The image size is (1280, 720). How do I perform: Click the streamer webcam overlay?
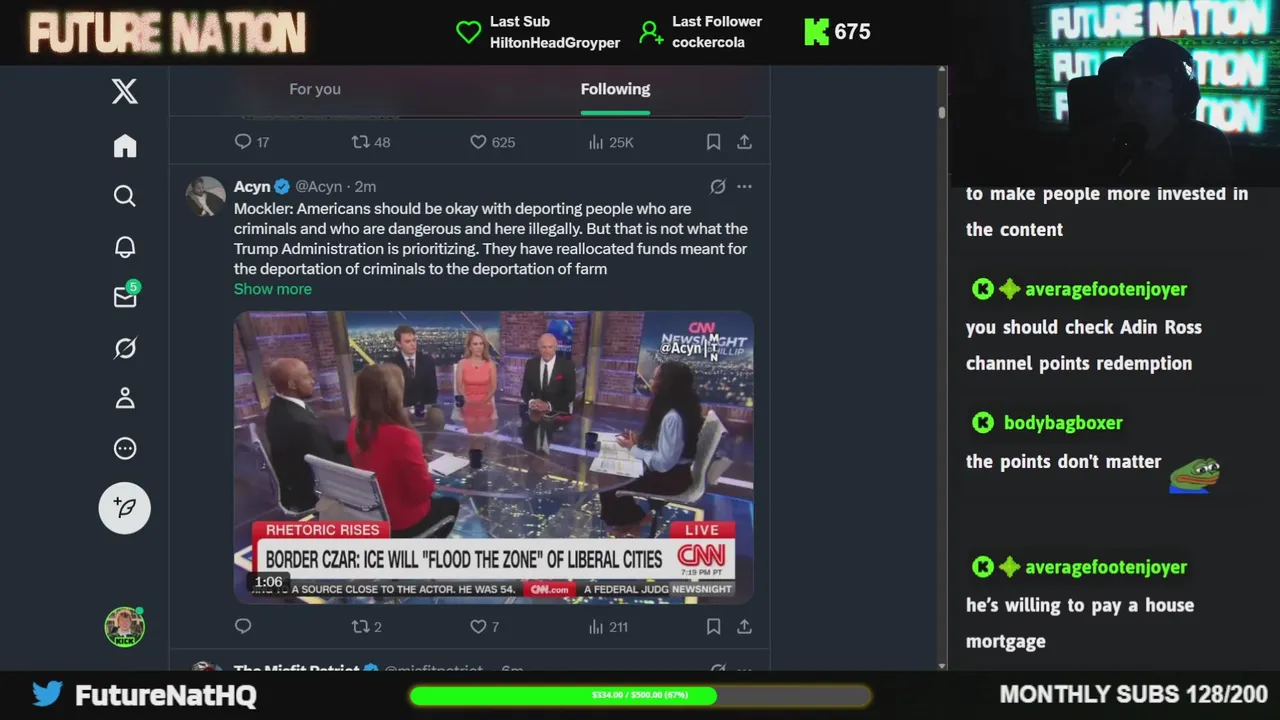point(1115,92)
